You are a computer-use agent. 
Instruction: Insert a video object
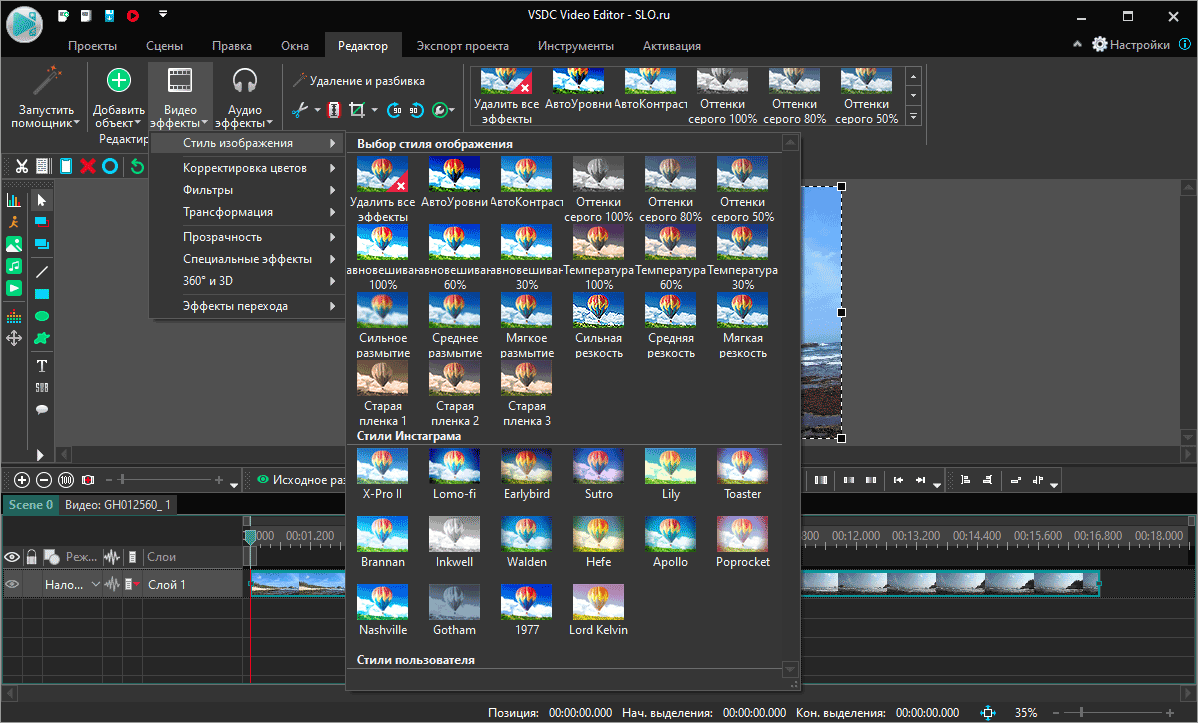[14, 288]
